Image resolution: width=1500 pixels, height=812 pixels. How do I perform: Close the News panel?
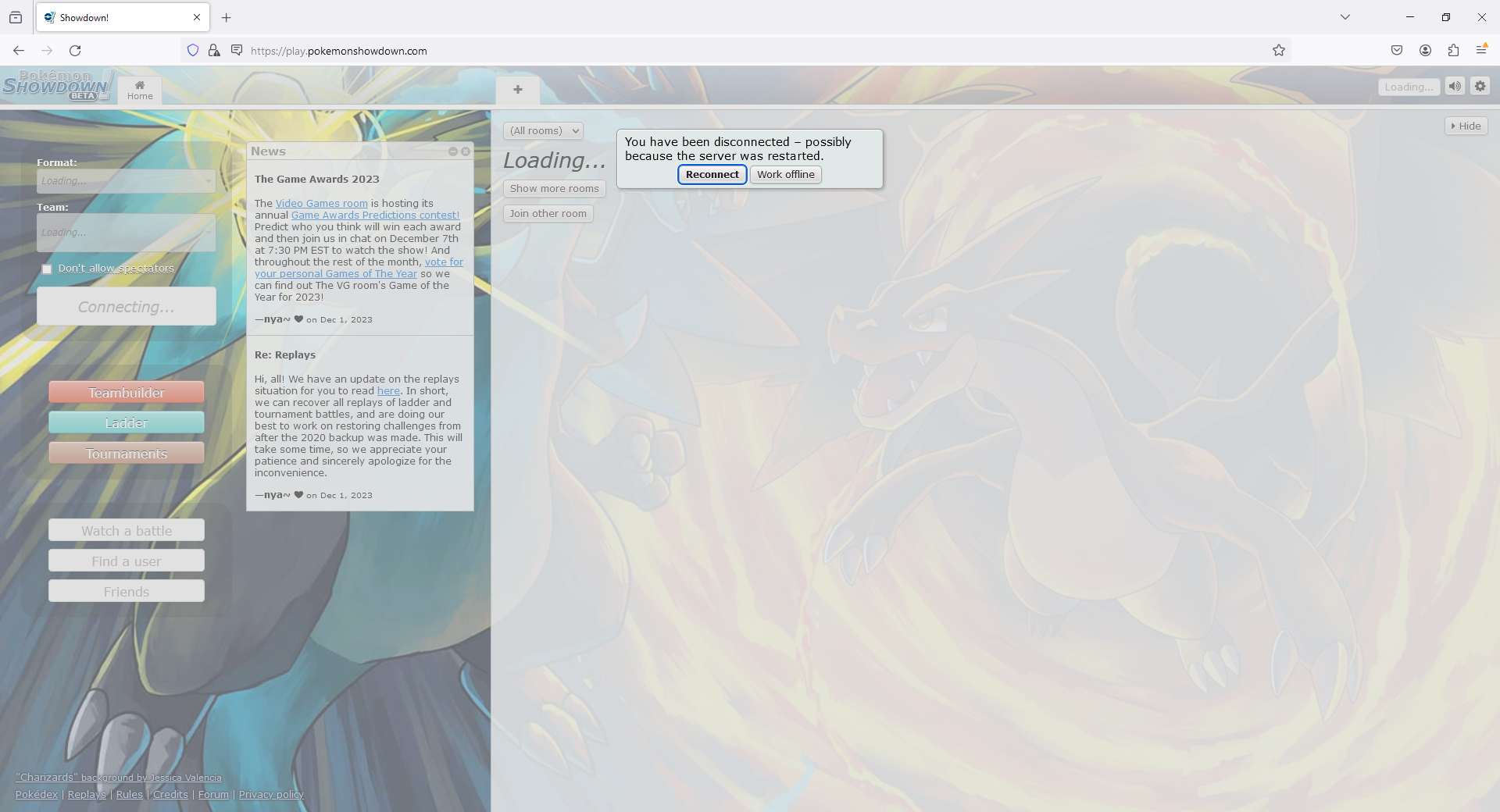click(x=466, y=151)
